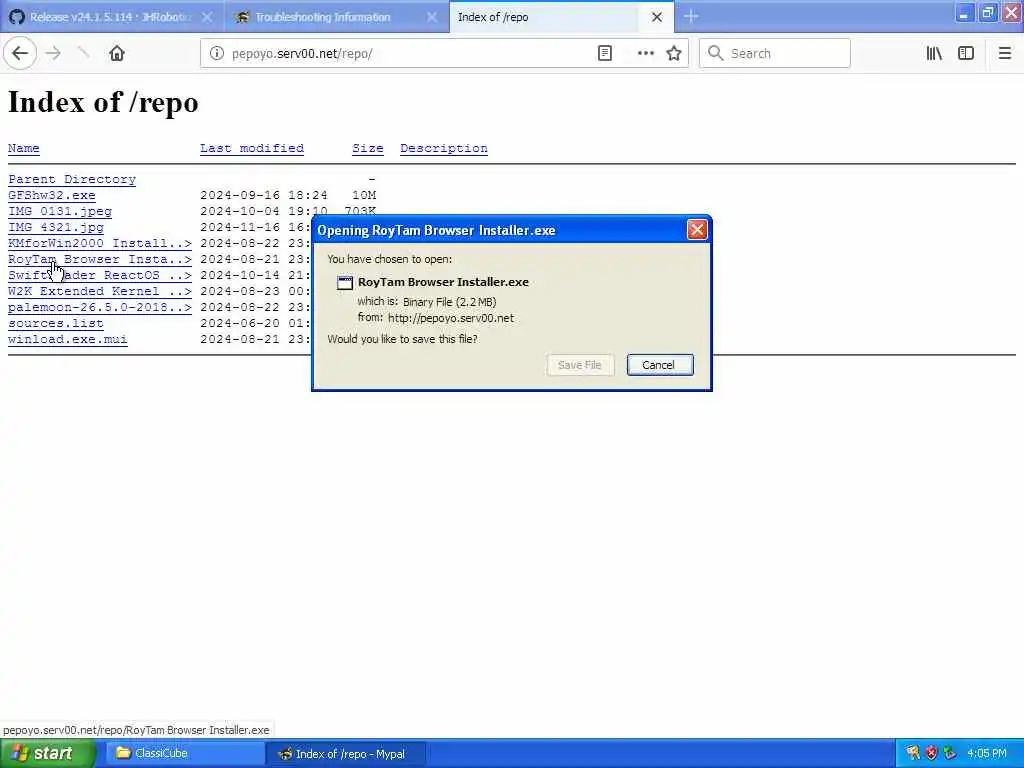Click the Save File button
The height and width of the screenshot is (768, 1024).
pyautogui.click(x=579, y=365)
